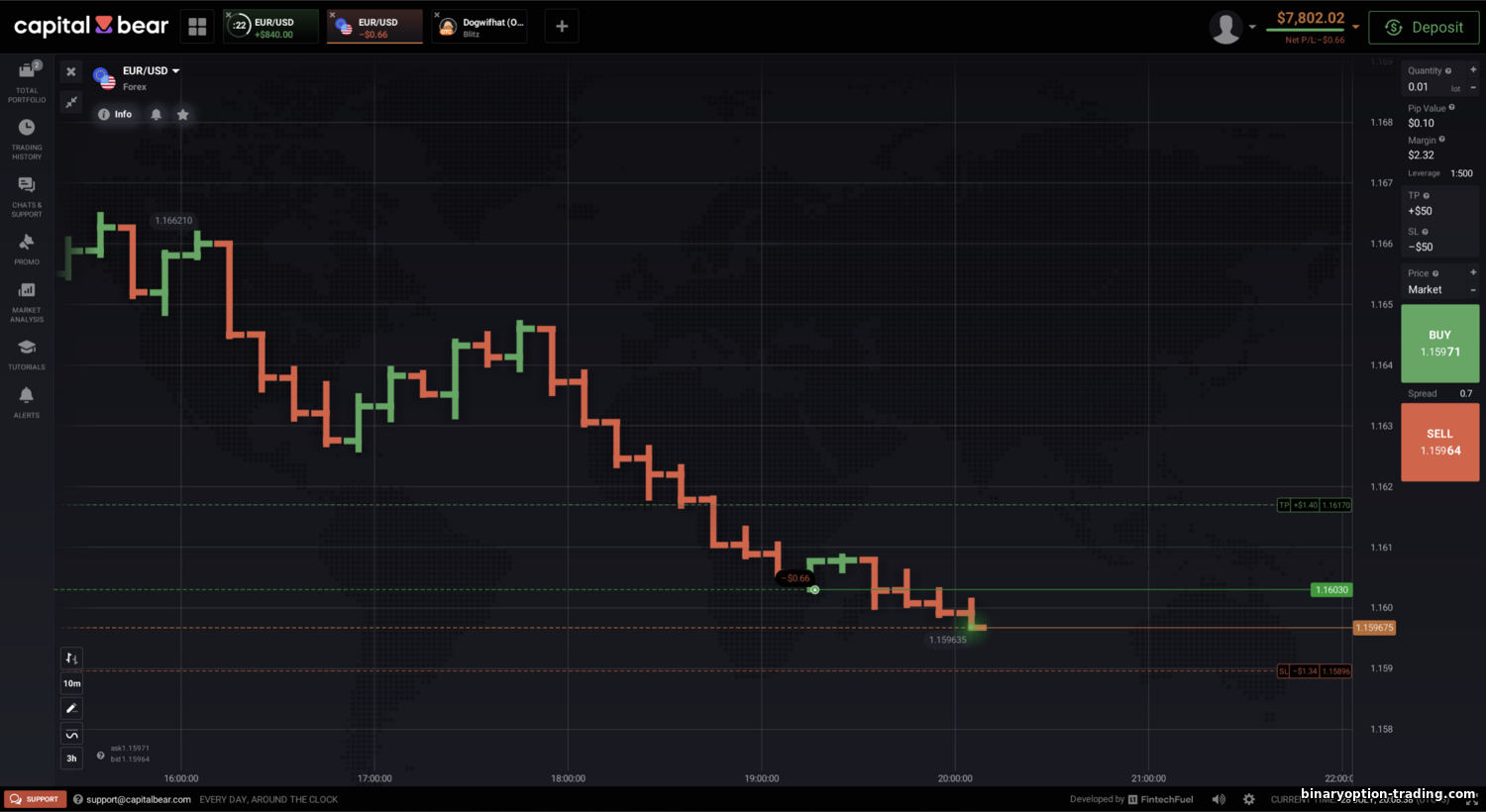Open the account balance dropdown arrow
This screenshot has height=812, width=1486.
point(1355,27)
